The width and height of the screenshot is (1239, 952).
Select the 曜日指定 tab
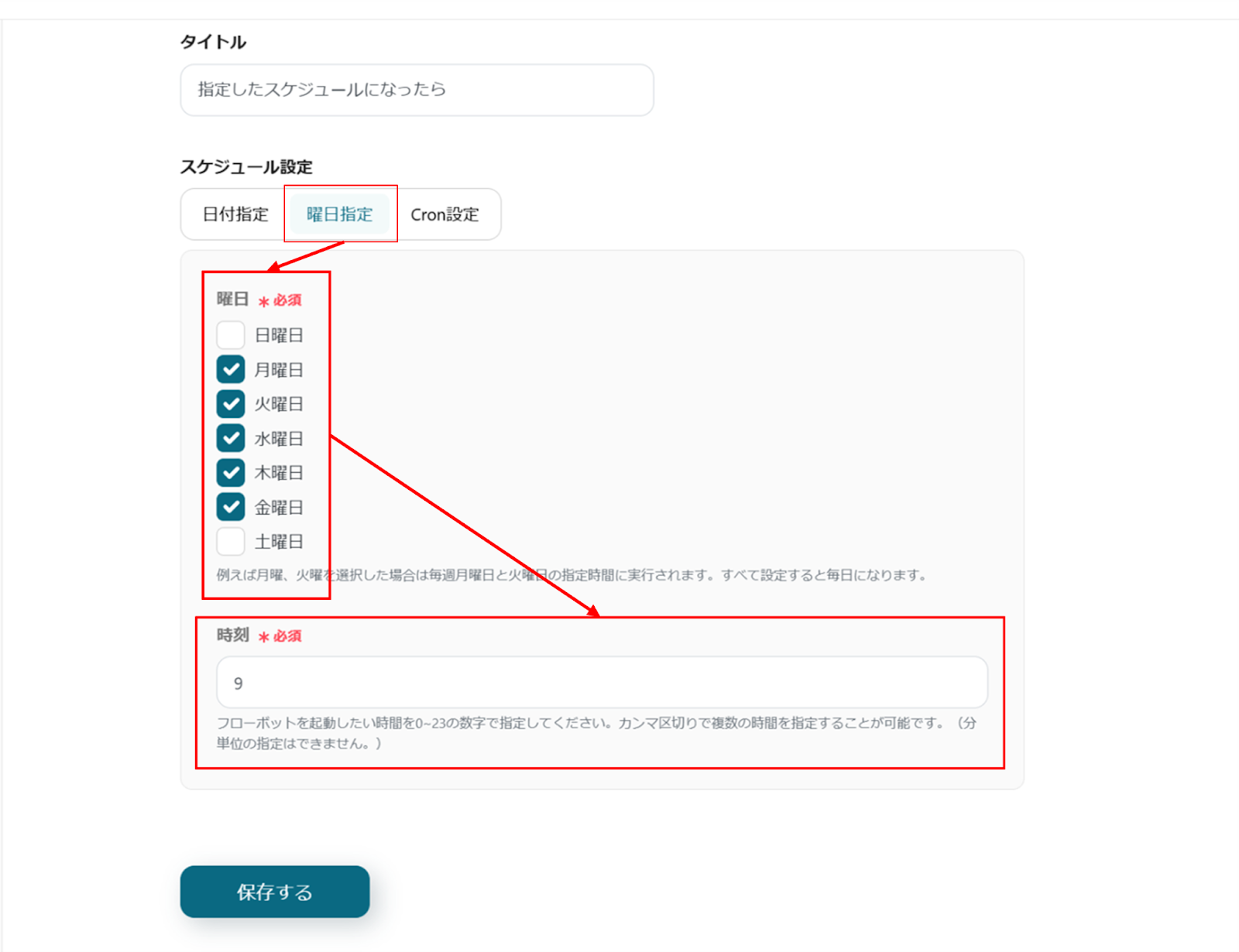(x=340, y=214)
